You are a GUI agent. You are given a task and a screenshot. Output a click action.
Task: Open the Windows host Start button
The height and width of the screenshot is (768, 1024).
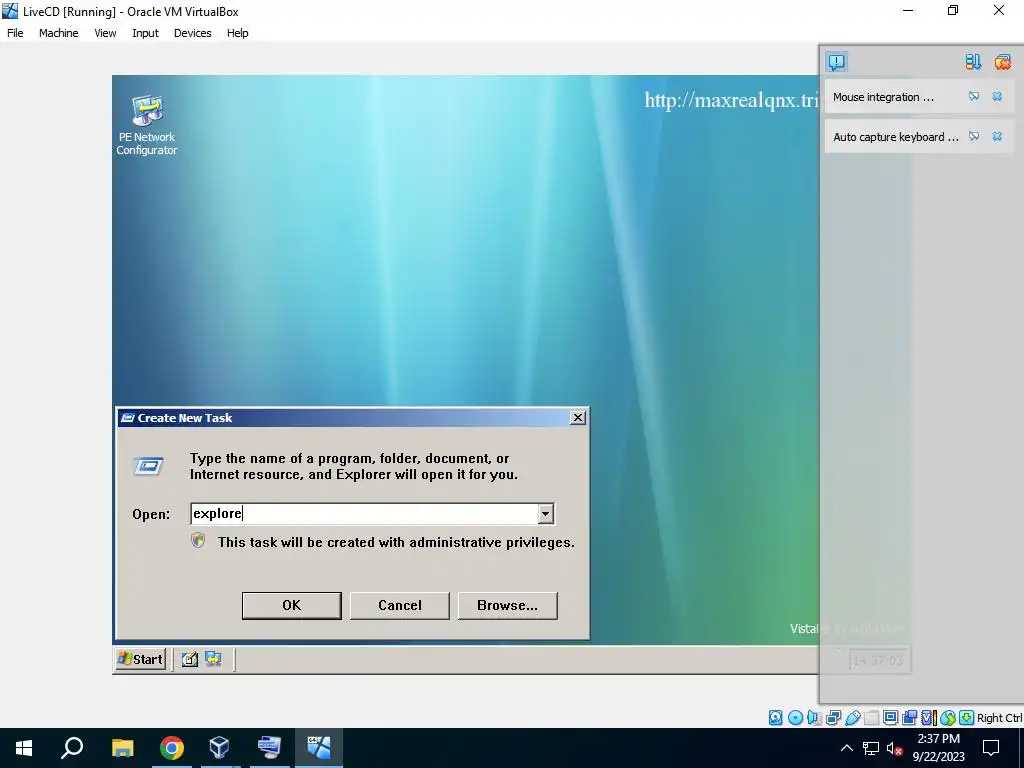(x=24, y=748)
